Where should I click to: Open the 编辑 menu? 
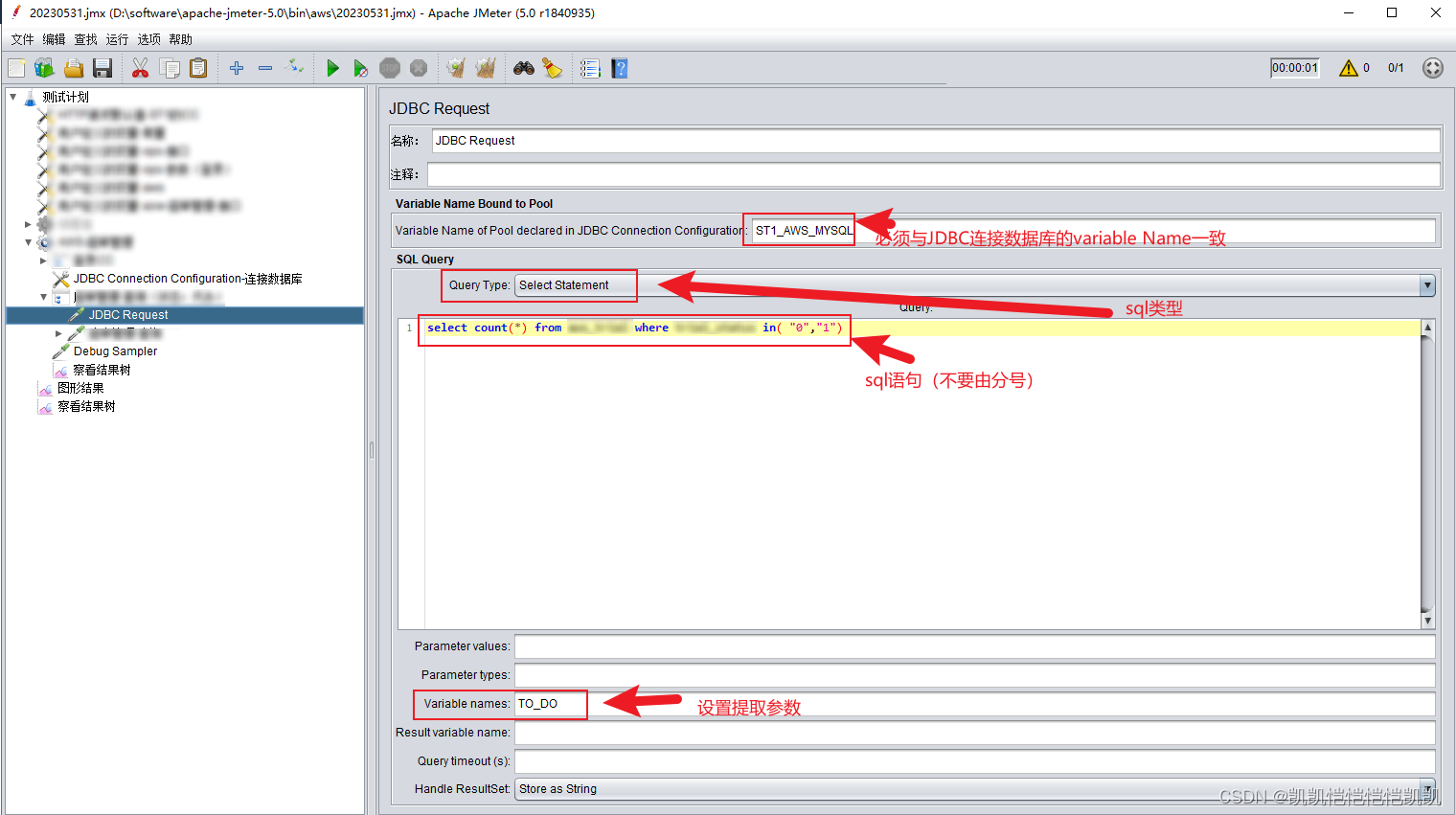pyautogui.click(x=54, y=39)
